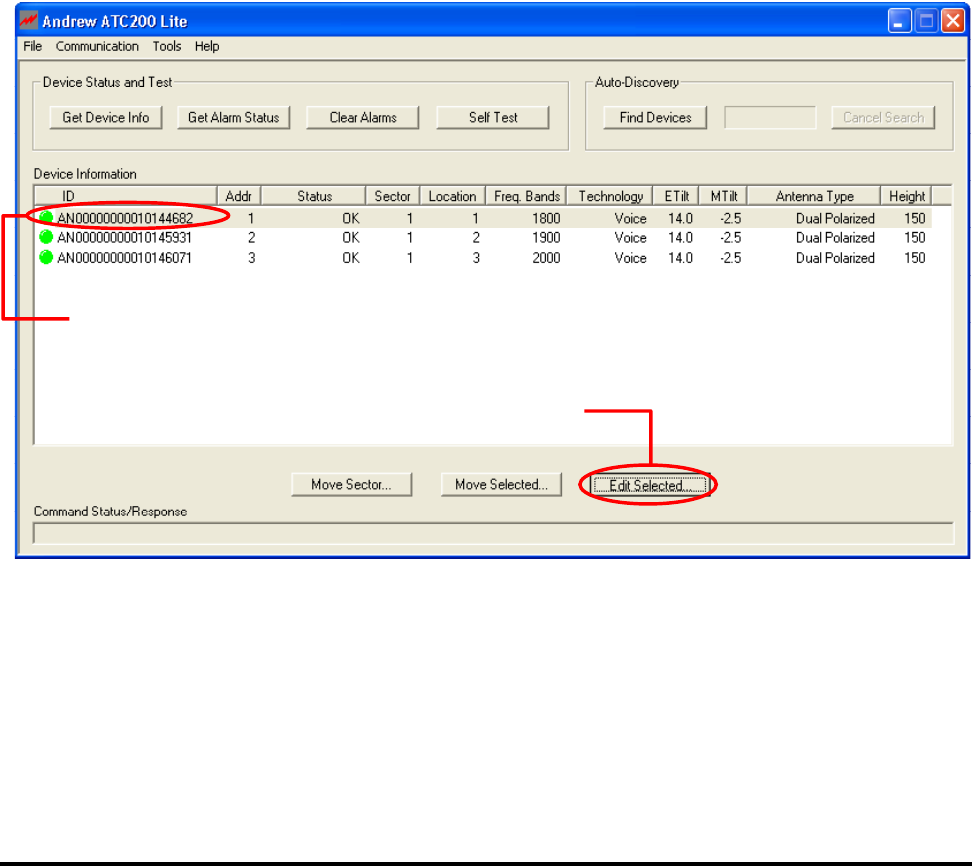Click green status icon of AN0000000010145931
The width and height of the screenshot is (973, 866).
[x=46, y=237]
